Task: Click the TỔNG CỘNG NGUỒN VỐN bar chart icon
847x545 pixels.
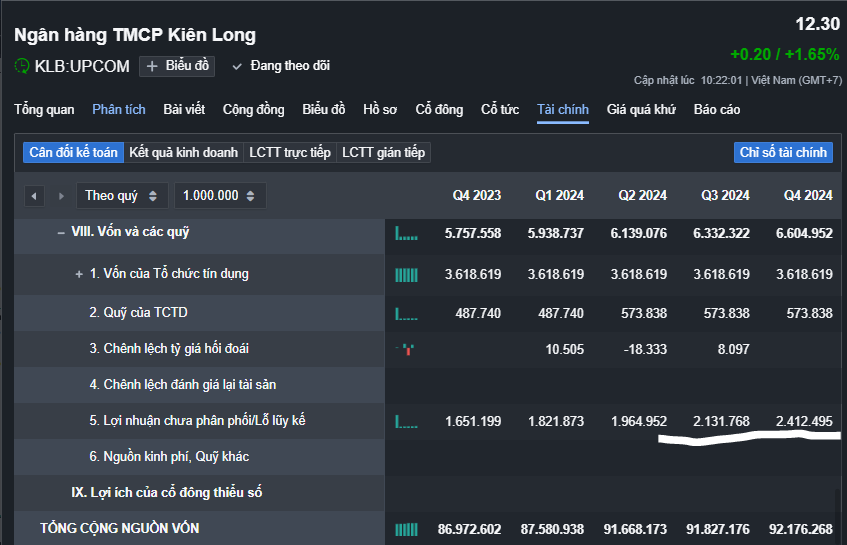Action: pos(407,529)
